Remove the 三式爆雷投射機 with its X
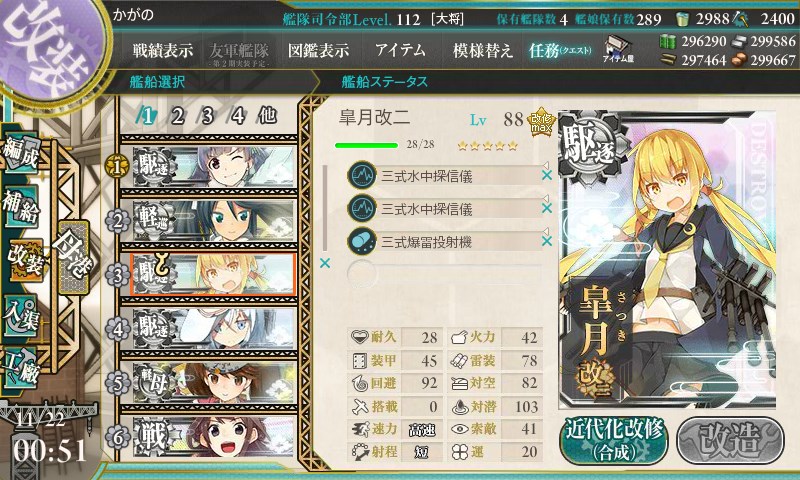The width and height of the screenshot is (800, 480). (x=547, y=241)
